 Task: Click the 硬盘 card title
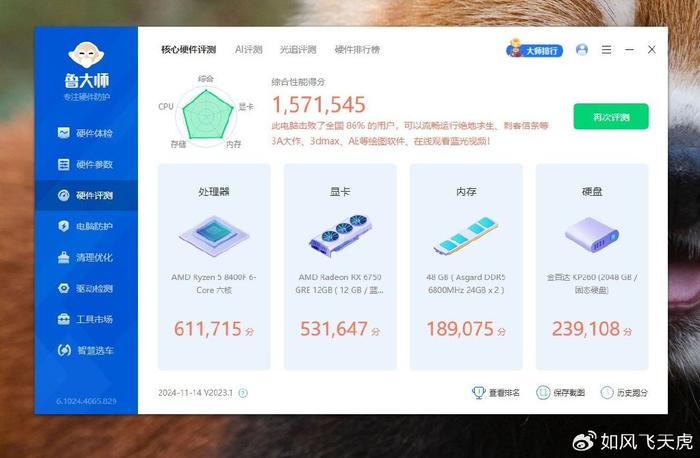pyautogui.click(x=592, y=192)
